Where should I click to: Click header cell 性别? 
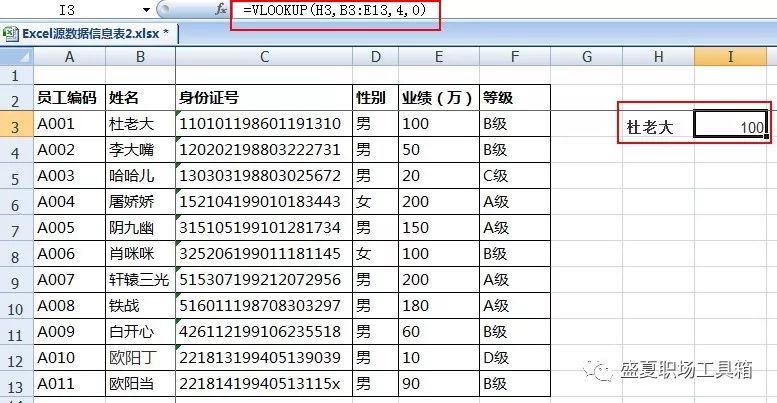(x=376, y=98)
